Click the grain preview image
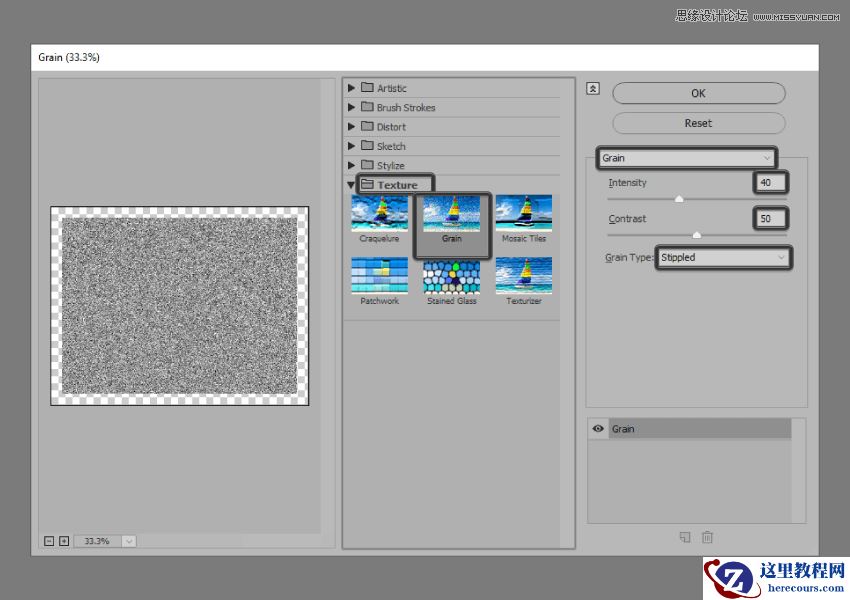This screenshot has height=600, width=850. click(x=179, y=306)
